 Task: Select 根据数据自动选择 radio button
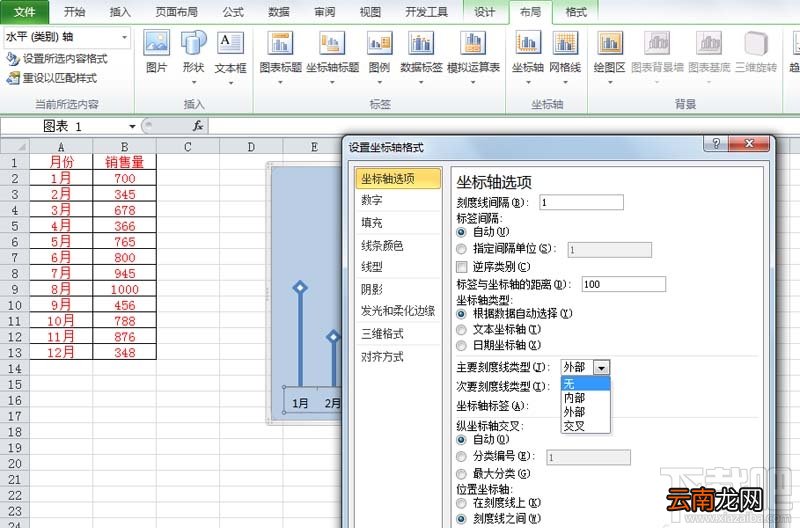click(x=461, y=314)
